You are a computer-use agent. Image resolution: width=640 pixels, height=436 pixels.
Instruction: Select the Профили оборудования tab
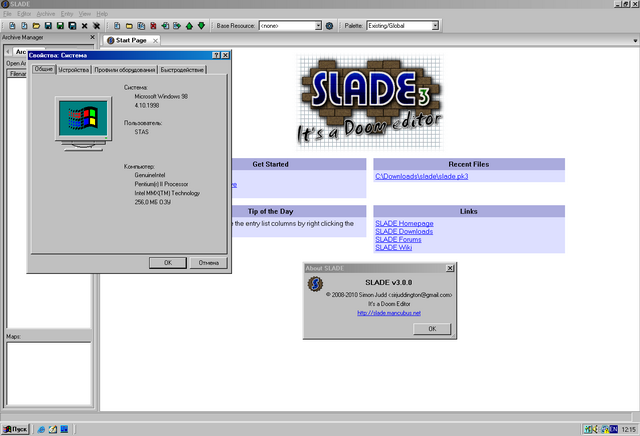[x=125, y=69]
